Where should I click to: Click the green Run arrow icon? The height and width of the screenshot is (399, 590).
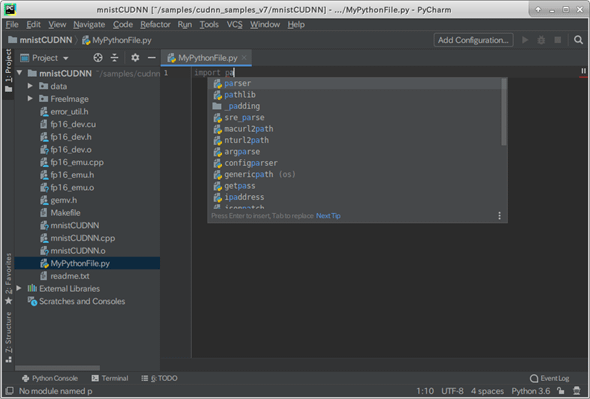525,40
